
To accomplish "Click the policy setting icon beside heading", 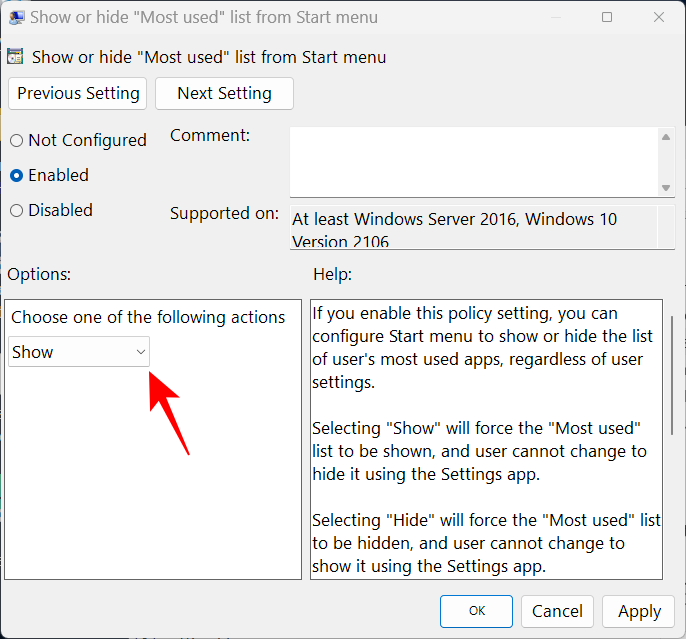I will click(x=15, y=57).
